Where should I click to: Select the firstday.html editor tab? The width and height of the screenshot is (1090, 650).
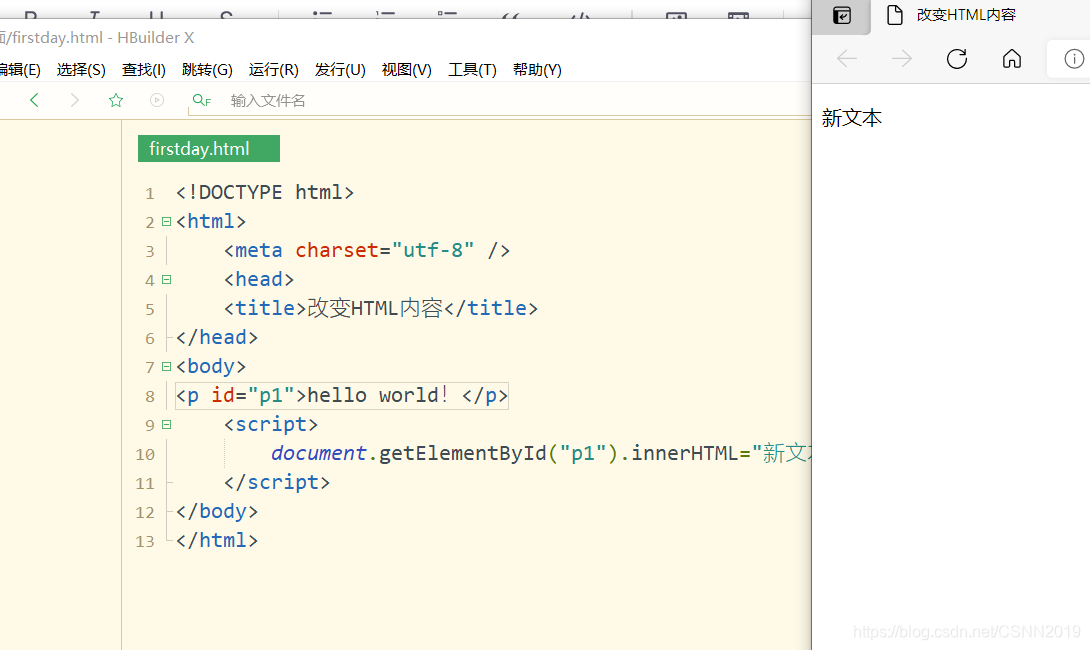click(x=209, y=149)
